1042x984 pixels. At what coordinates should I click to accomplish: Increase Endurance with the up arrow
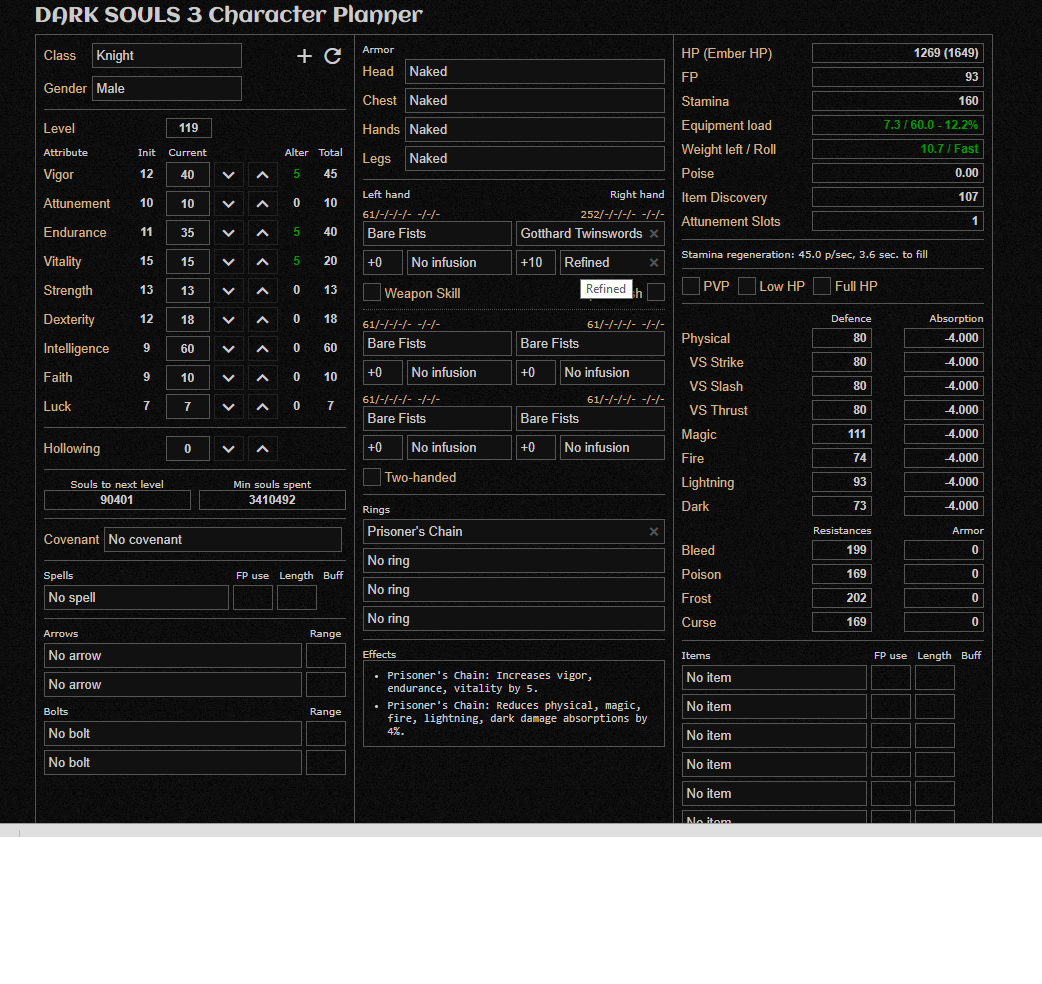tap(262, 233)
